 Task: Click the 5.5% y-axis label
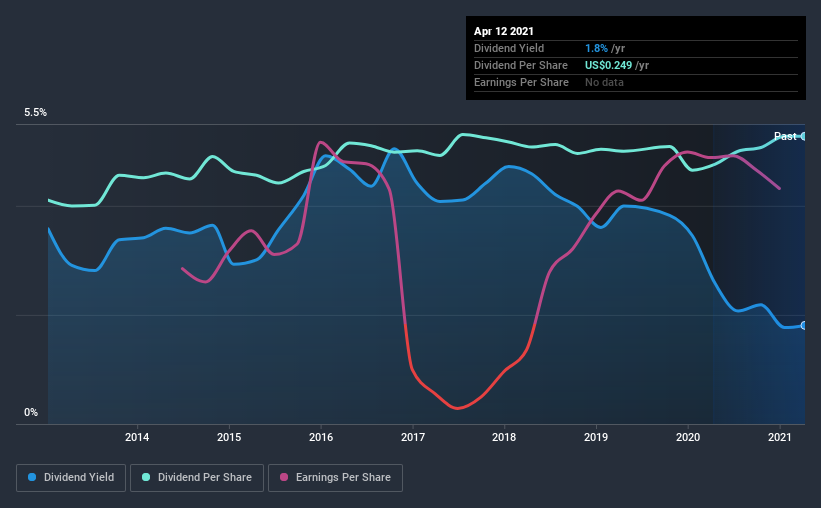[x=35, y=112]
